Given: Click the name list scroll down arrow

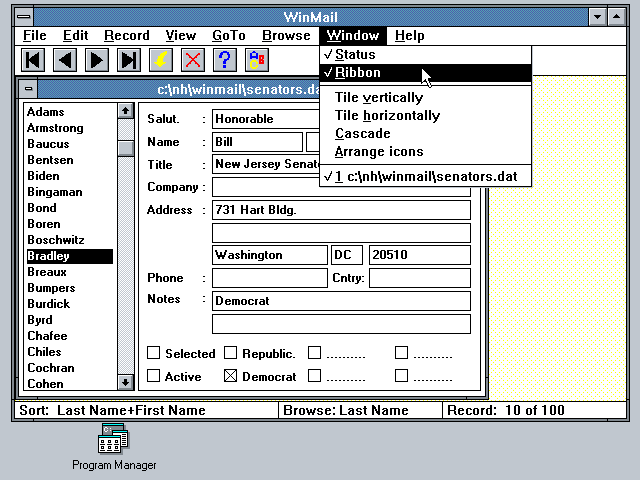Looking at the screenshot, I should tap(126, 382).
